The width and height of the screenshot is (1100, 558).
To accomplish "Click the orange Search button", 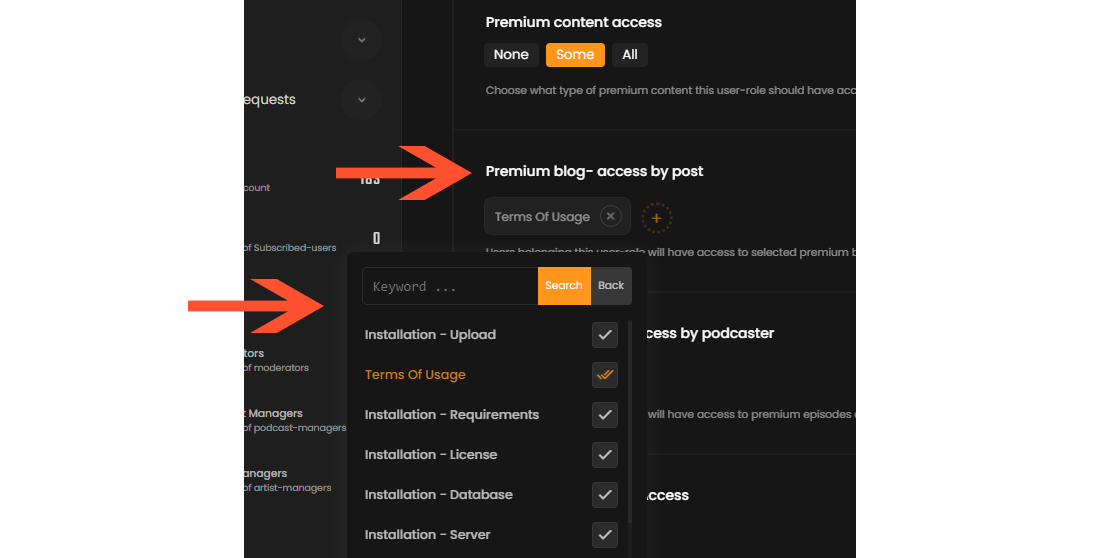I will tap(564, 286).
